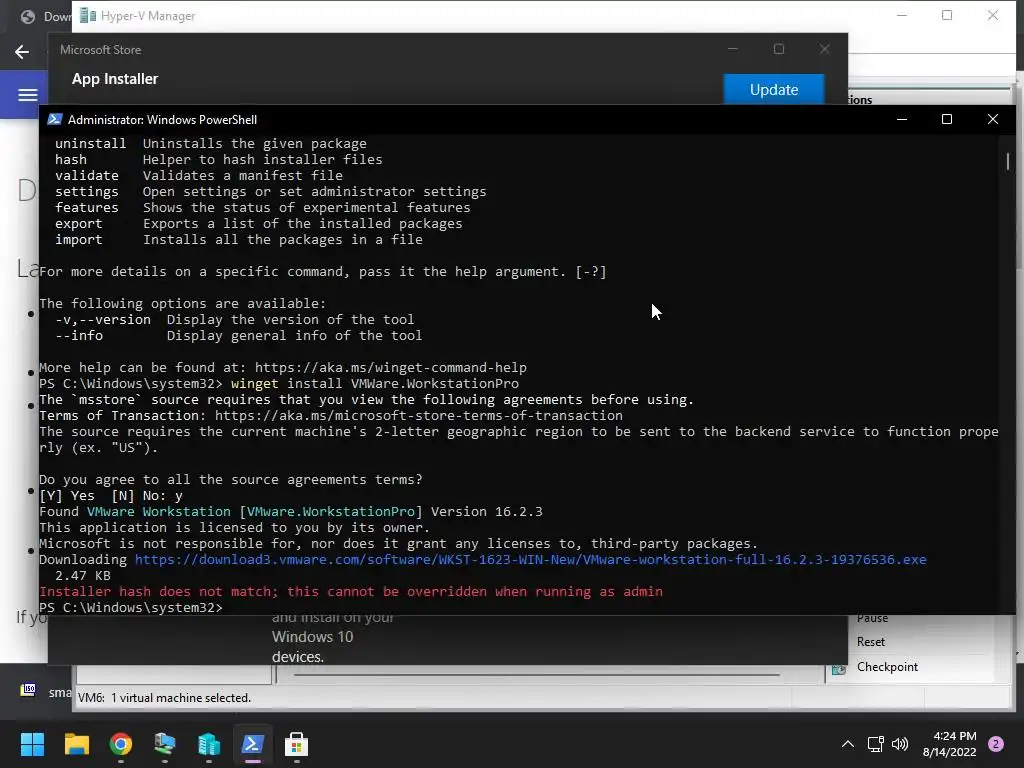Click the 'uninstall' command row in help list

211,144
